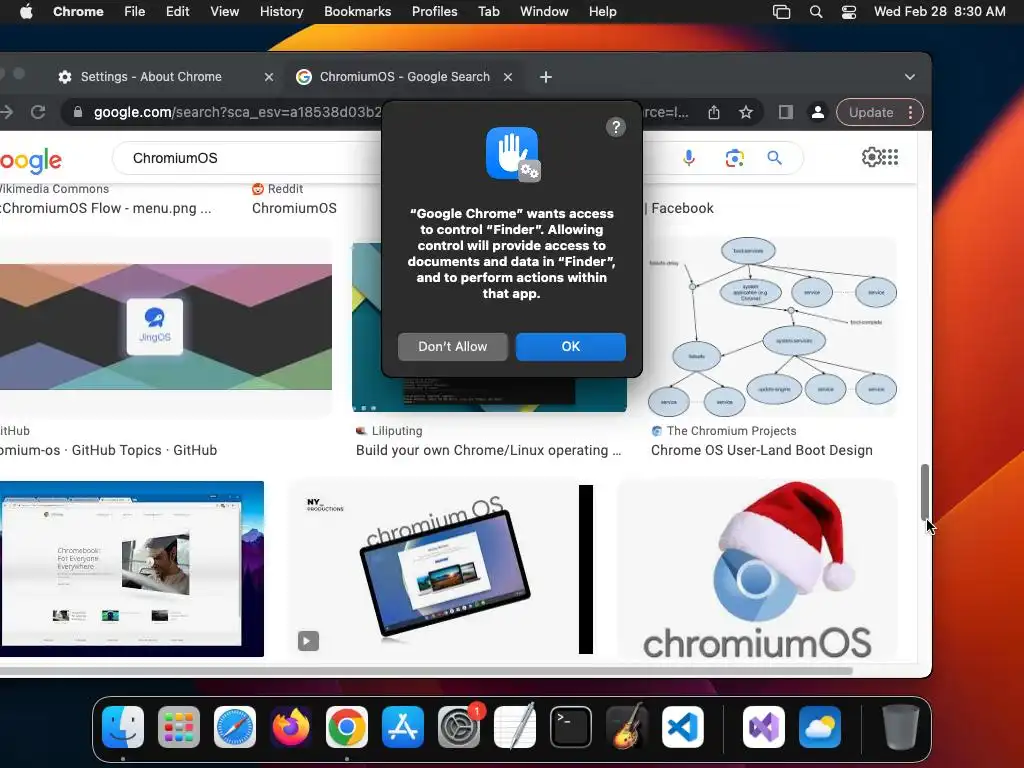
Task: Open the GitHub Topics result link
Action: pos(108,450)
